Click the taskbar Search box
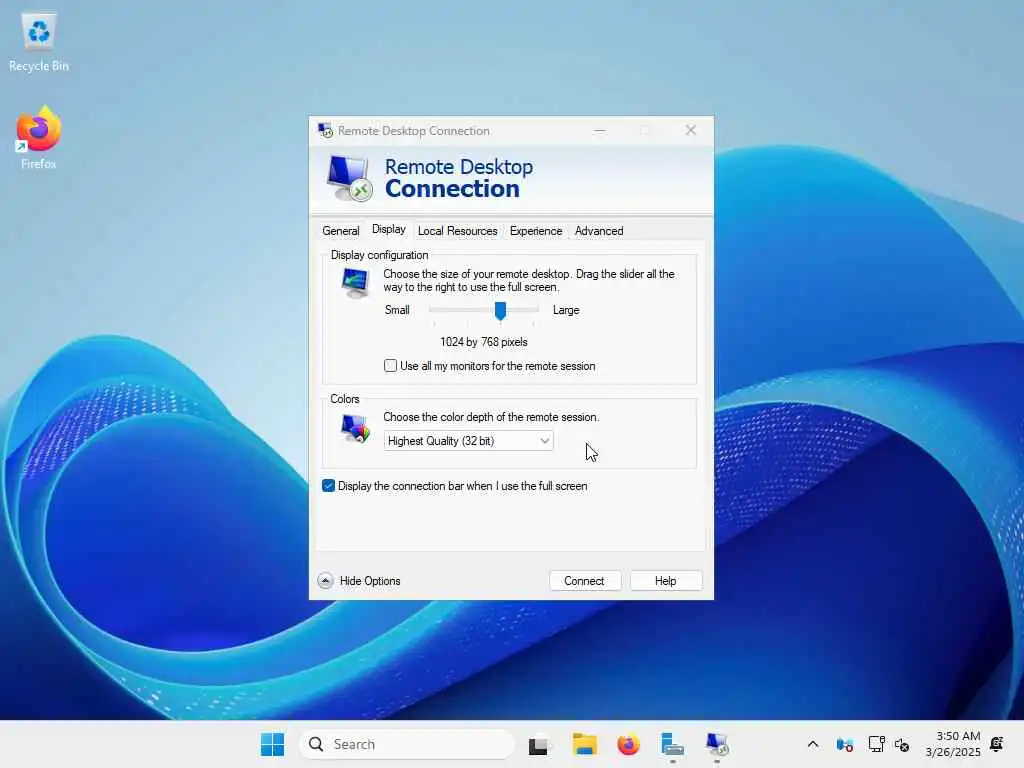This screenshot has width=1024, height=768. click(x=407, y=744)
